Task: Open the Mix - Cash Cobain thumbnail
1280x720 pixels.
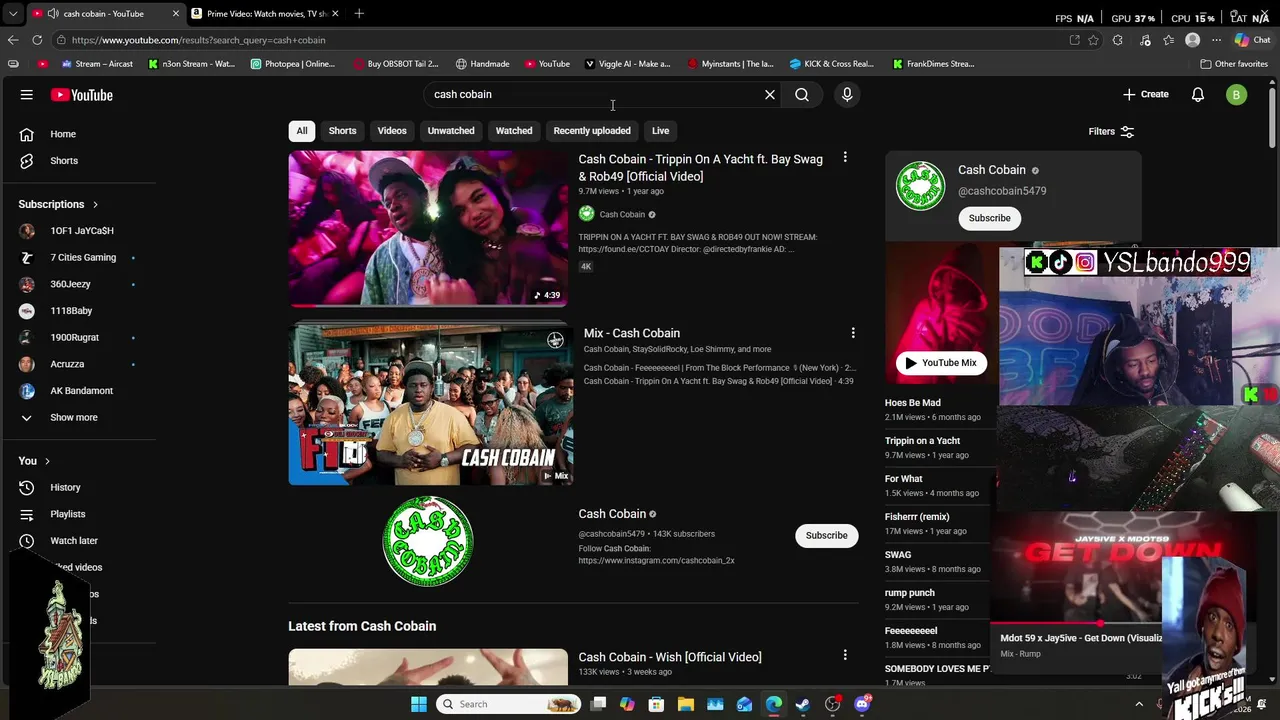Action: point(431,404)
